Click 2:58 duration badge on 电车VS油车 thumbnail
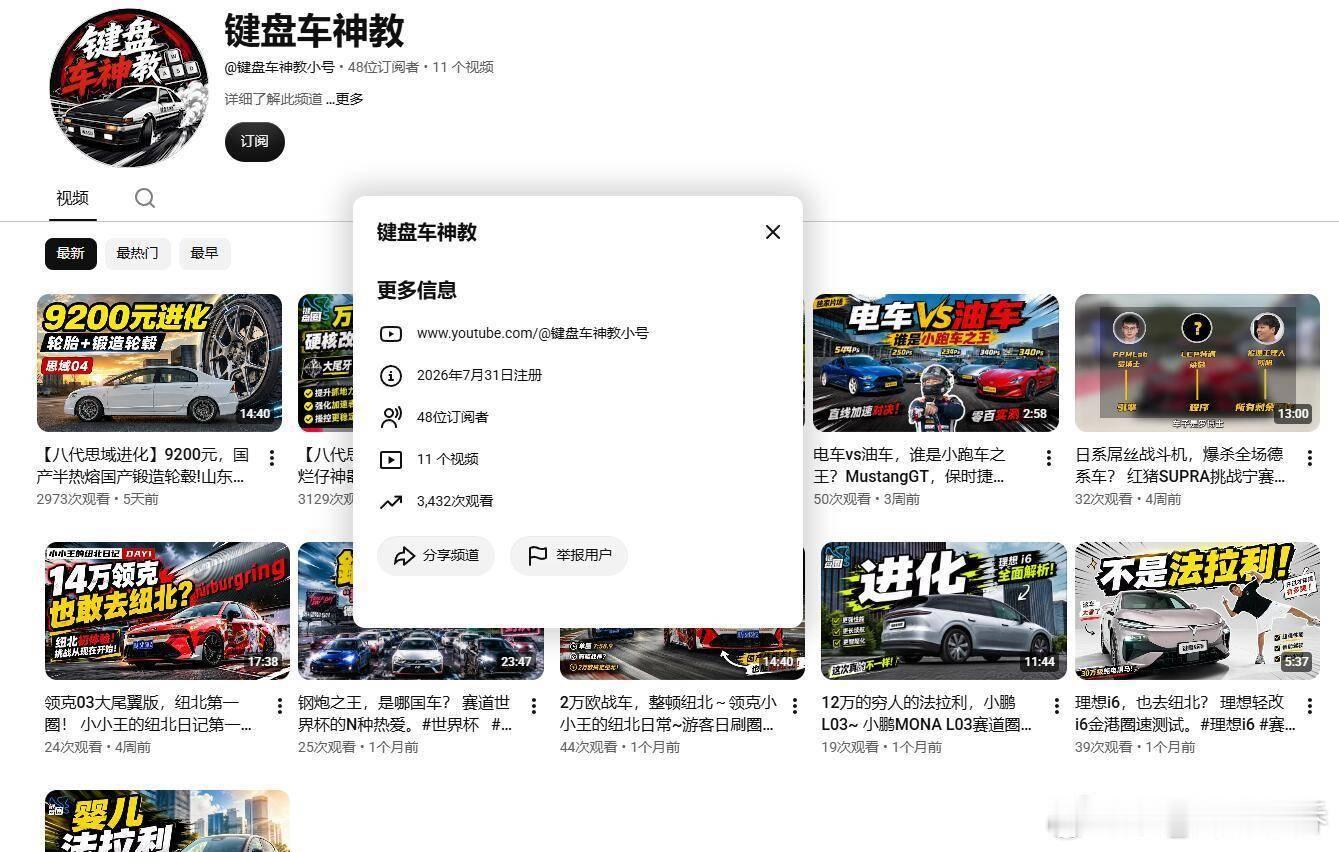Screen dimensions: 1339x852 (1035, 414)
